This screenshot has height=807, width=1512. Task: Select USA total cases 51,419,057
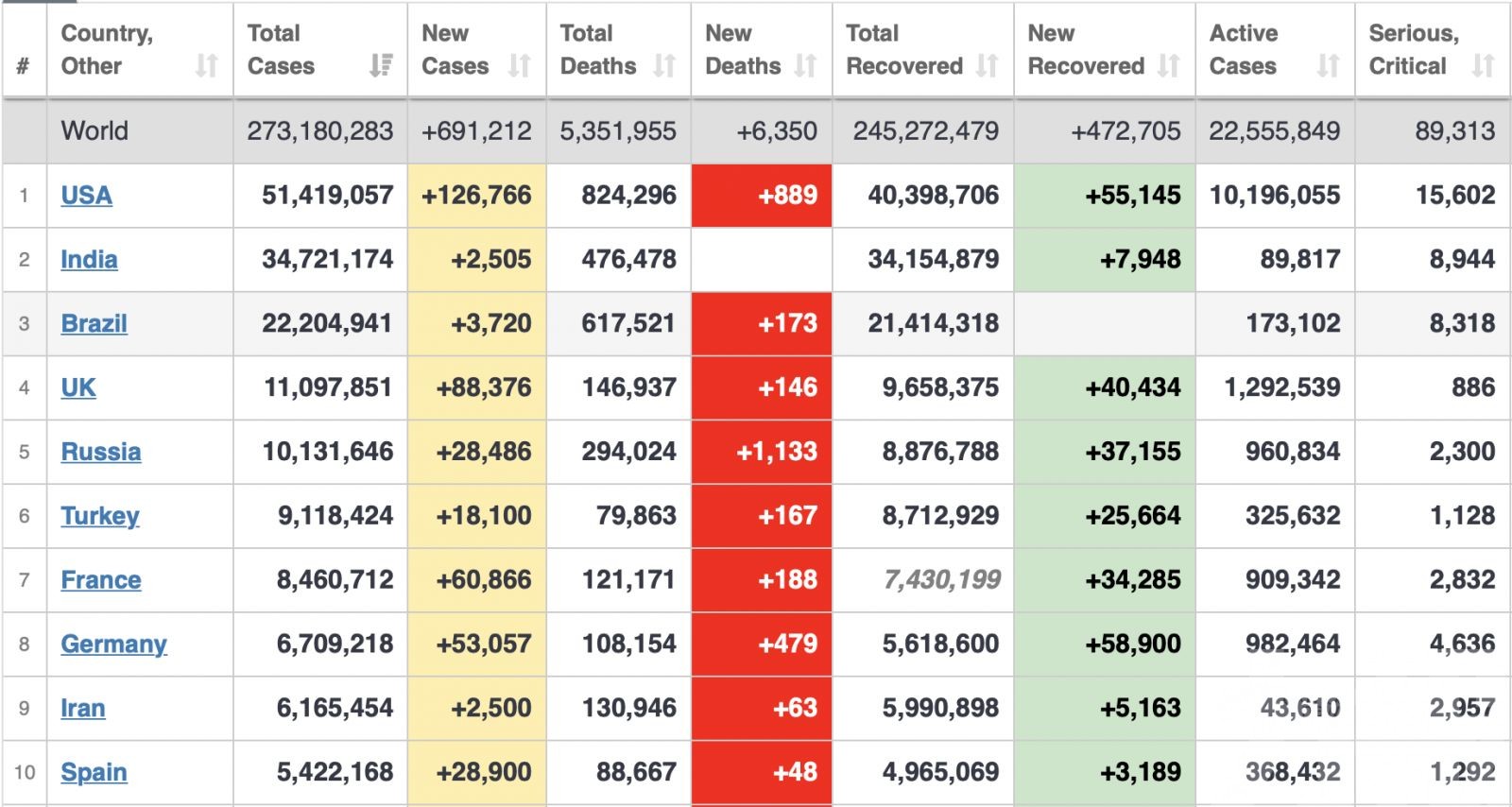(328, 196)
